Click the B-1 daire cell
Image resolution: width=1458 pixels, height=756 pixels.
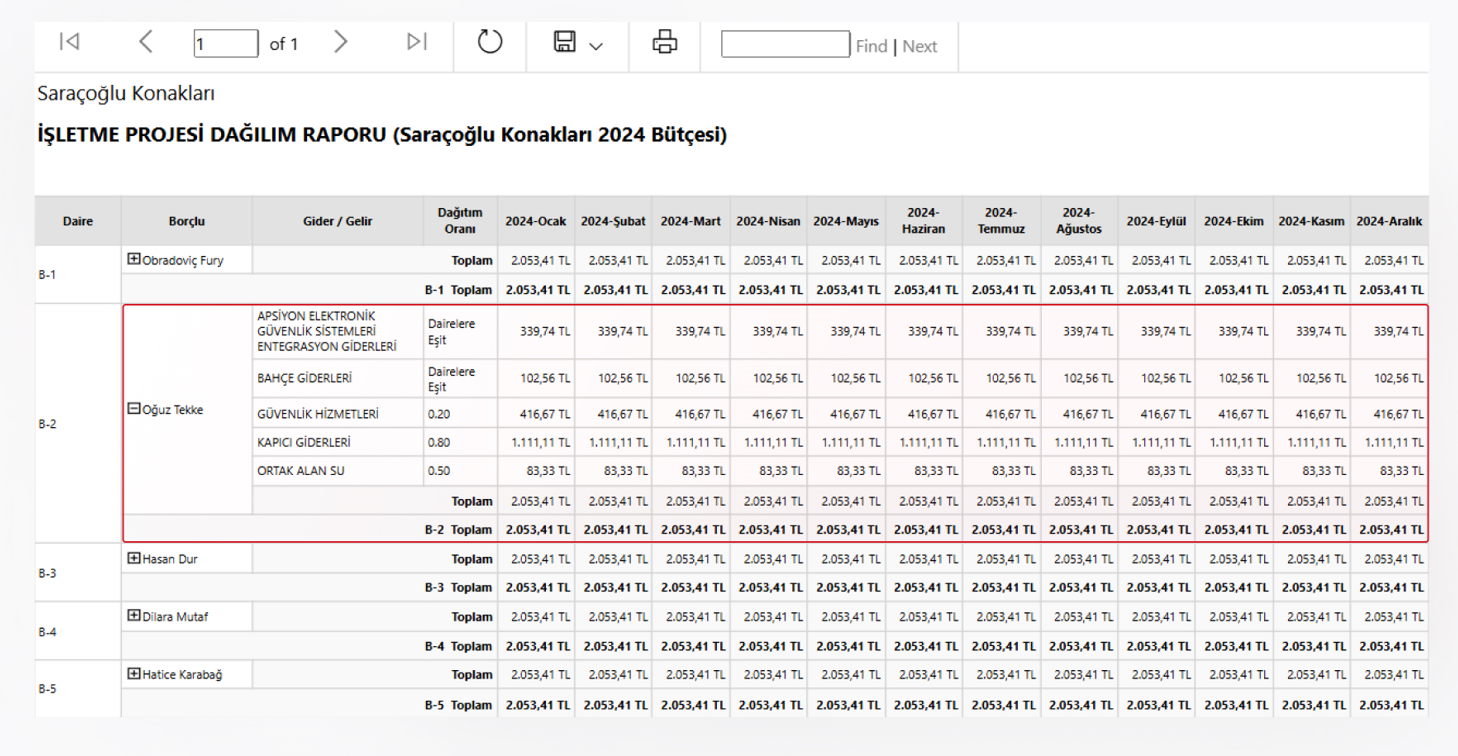pos(78,274)
